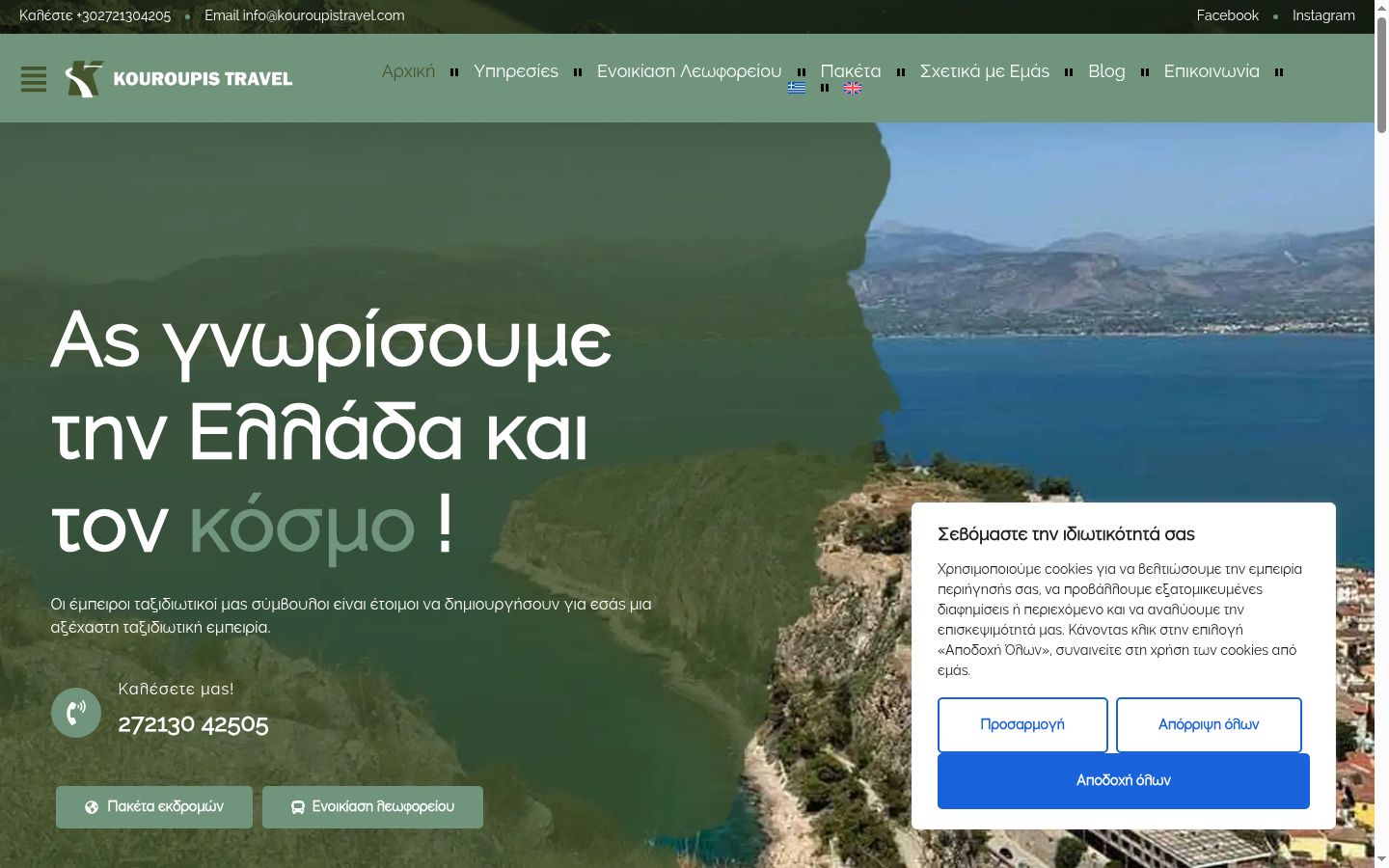Follow the Instagram link
Screen dimensions: 1389x868
pos(1323,15)
